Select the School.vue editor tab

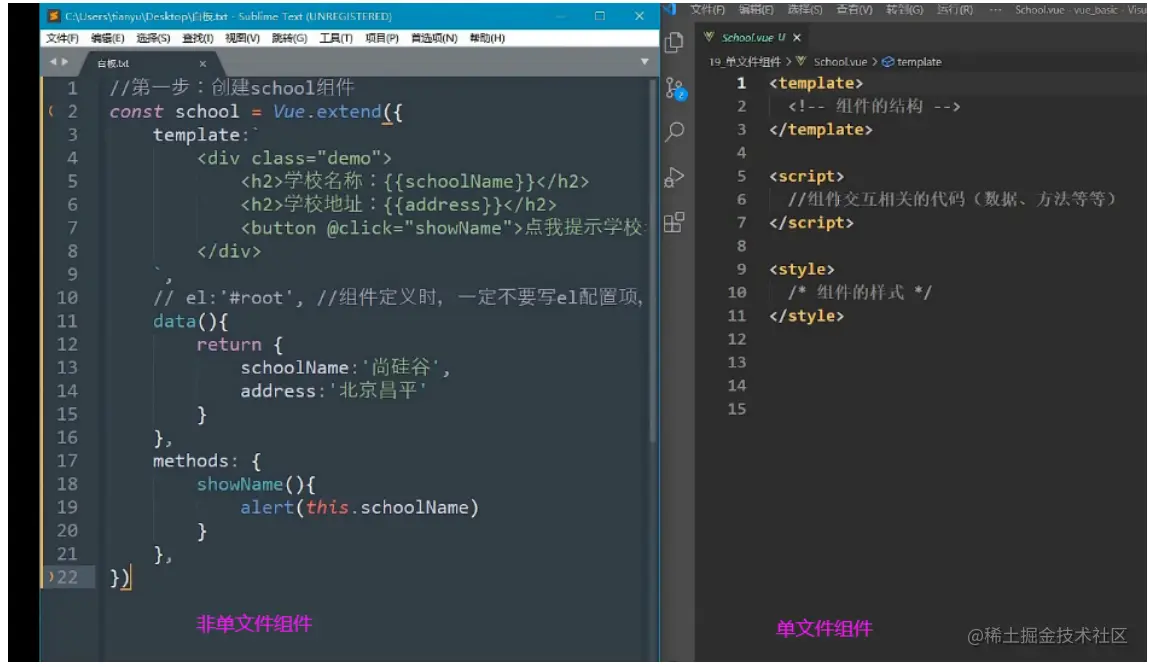tap(753, 37)
